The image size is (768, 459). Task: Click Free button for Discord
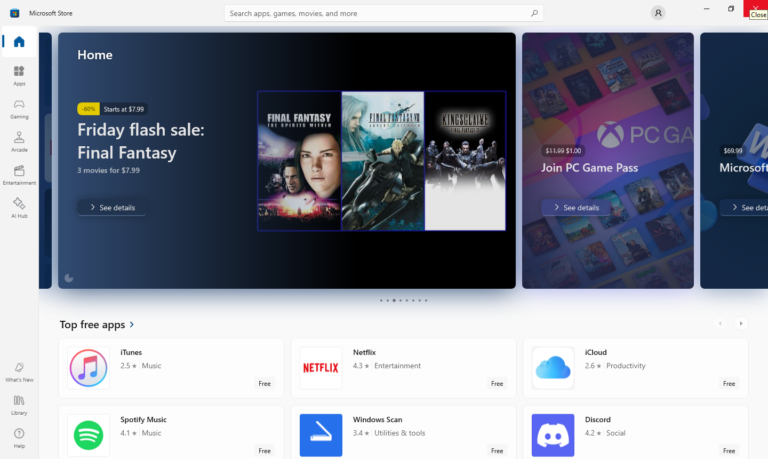click(729, 451)
